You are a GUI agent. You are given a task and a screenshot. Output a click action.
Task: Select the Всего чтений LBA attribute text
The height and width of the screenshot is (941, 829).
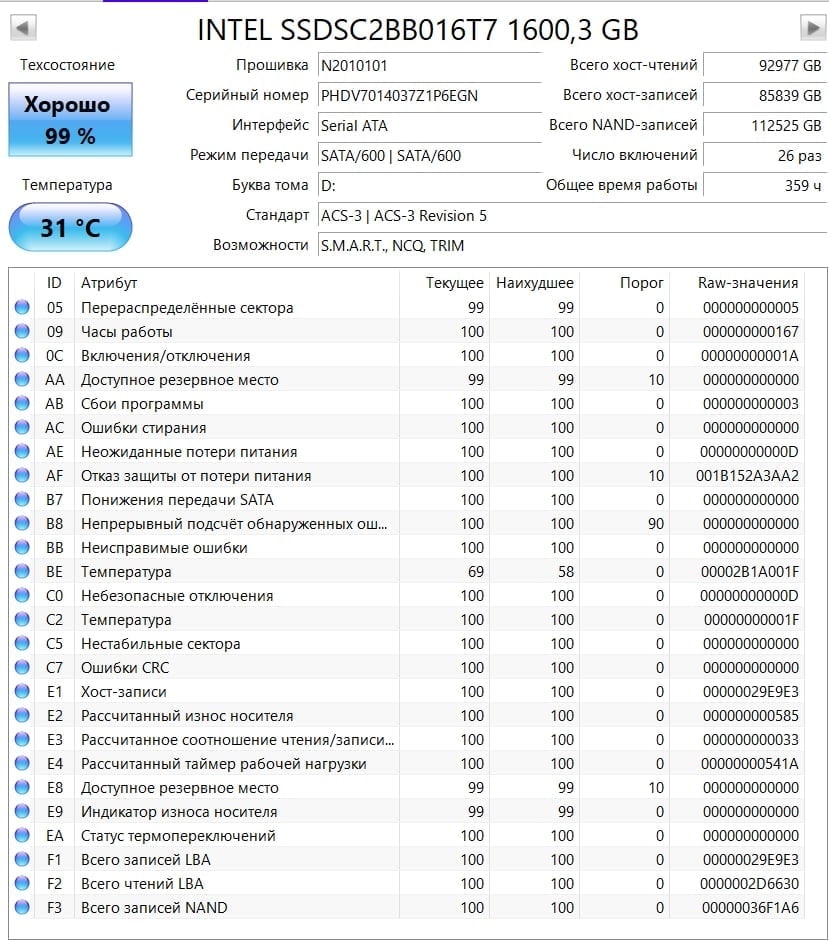(x=142, y=884)
